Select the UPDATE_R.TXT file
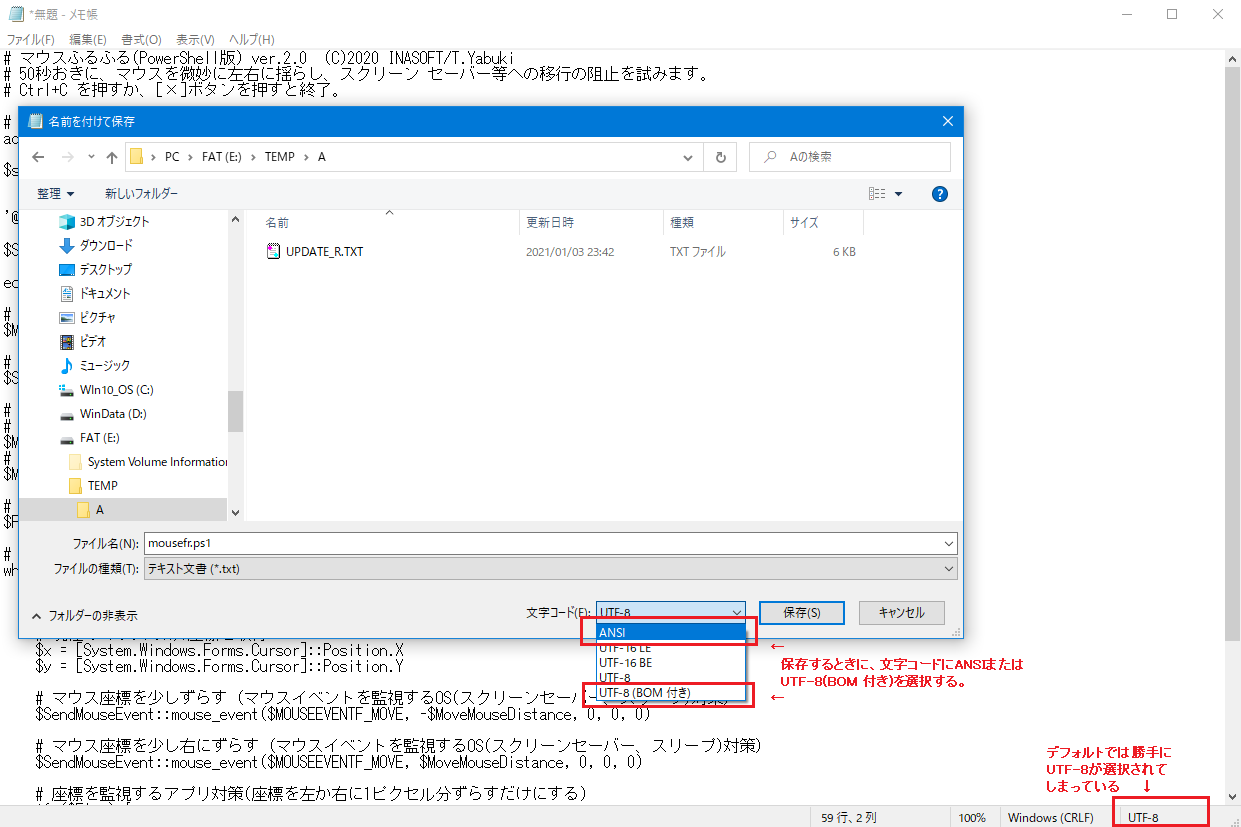The width and height of the screenshot is (1241, 827). (324, 252)
